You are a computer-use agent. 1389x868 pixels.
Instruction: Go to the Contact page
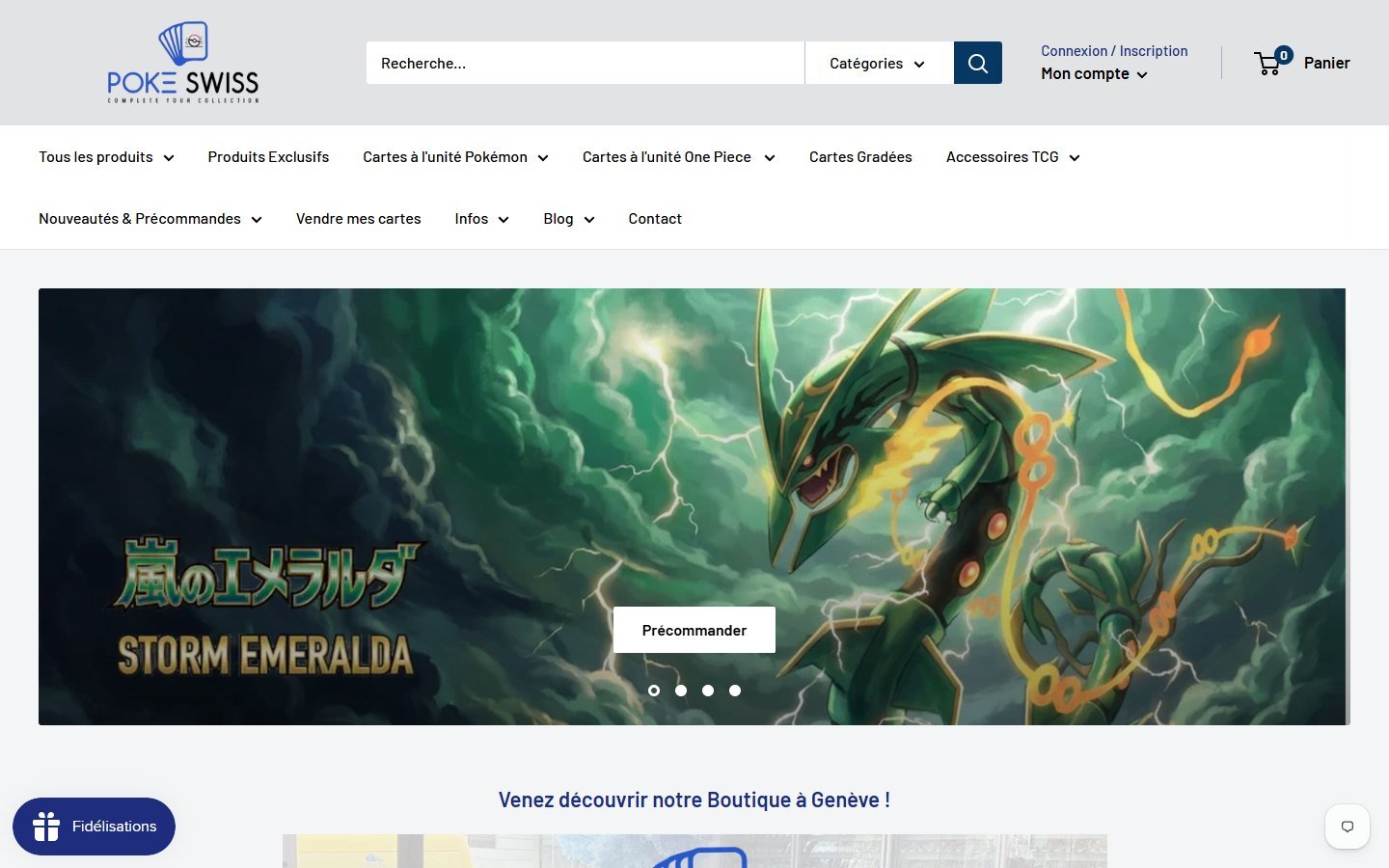655,219
